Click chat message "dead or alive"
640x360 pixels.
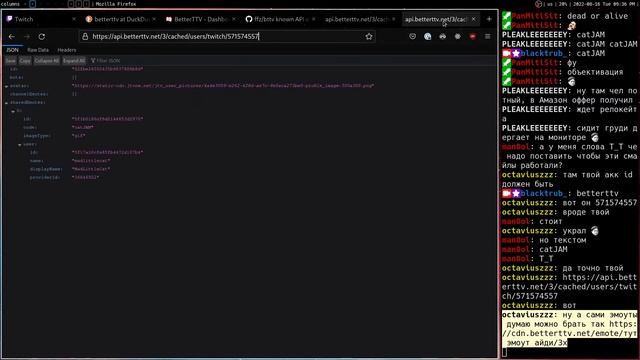597,16
